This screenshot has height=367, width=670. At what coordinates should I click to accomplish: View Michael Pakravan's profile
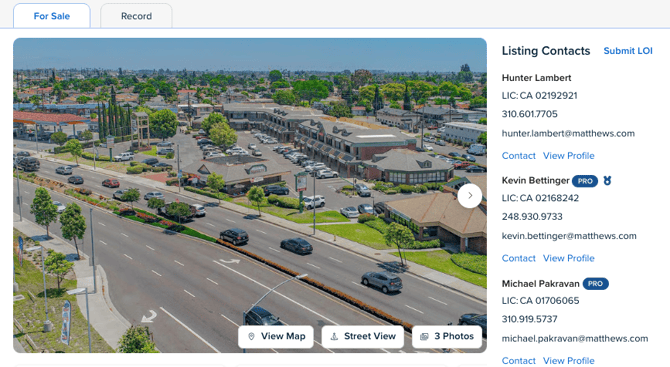pyautogui.click(x=569, y=361)
